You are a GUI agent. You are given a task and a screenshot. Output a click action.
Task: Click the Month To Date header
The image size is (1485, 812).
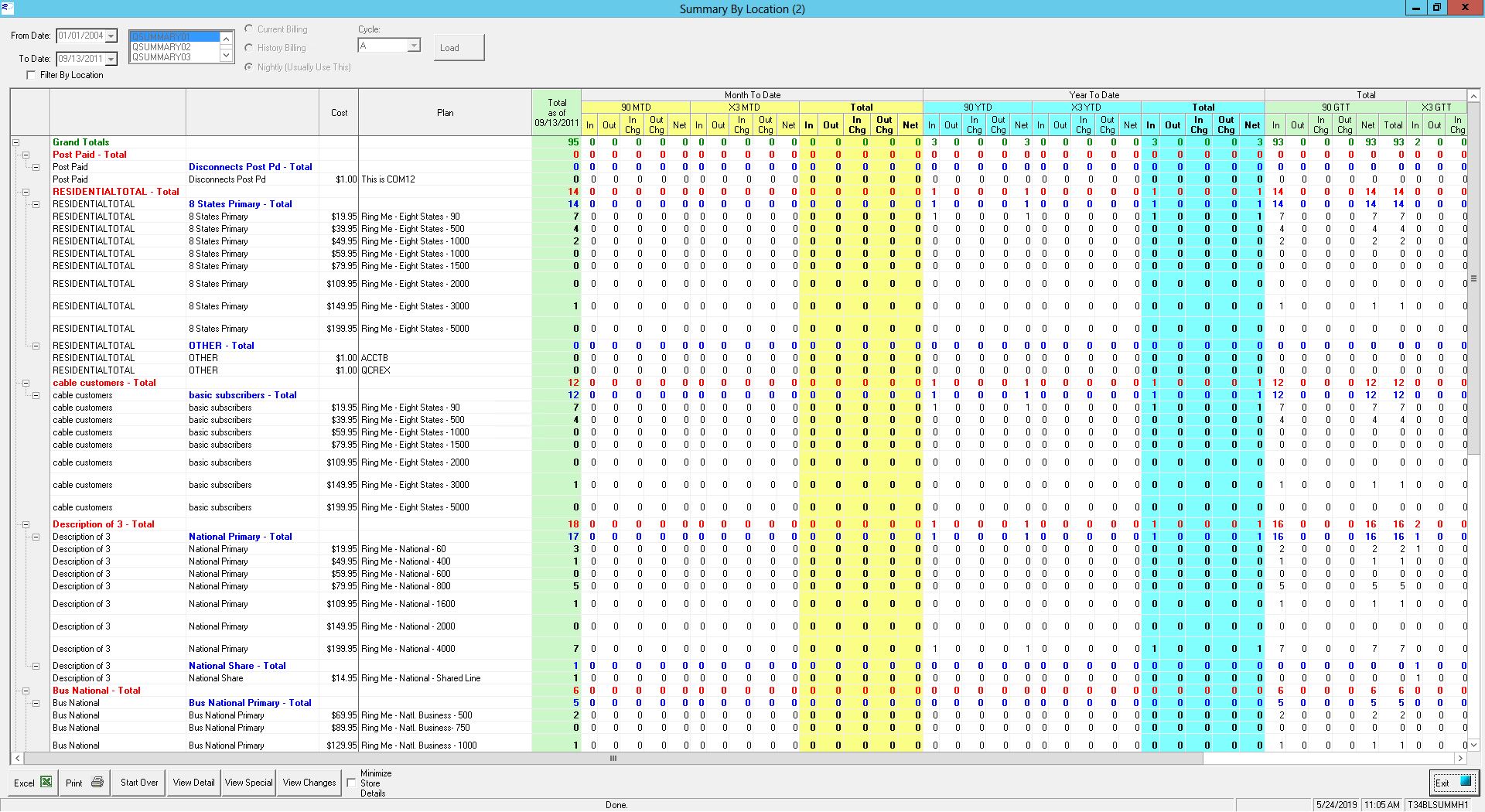(752, 95)
